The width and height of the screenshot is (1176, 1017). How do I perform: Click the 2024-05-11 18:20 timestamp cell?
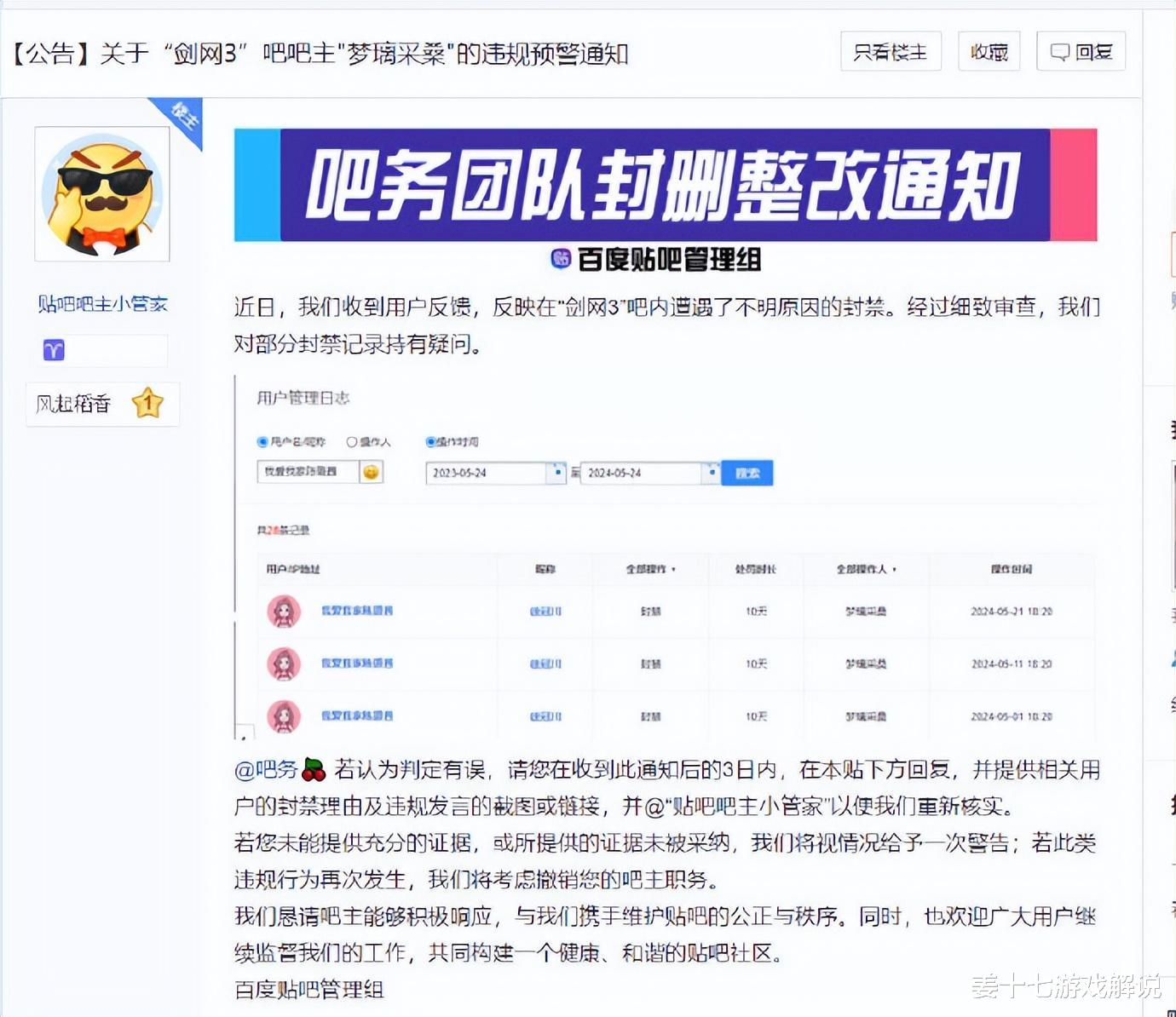point(1012,664)
